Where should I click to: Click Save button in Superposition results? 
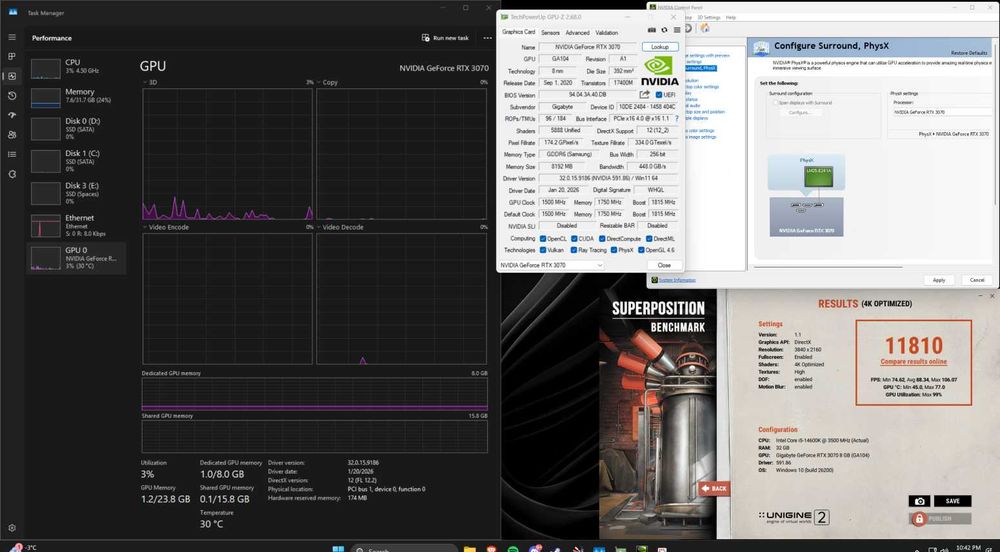click(952, 501)
